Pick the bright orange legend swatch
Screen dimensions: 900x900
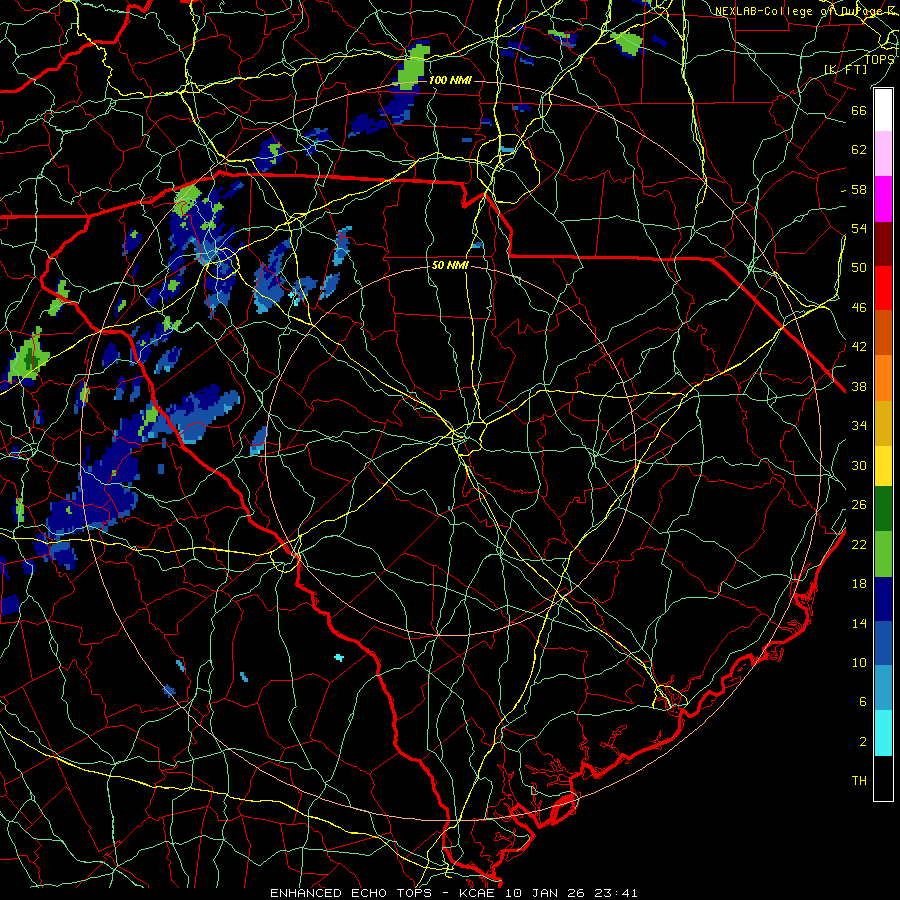click(x=883, y=377)
